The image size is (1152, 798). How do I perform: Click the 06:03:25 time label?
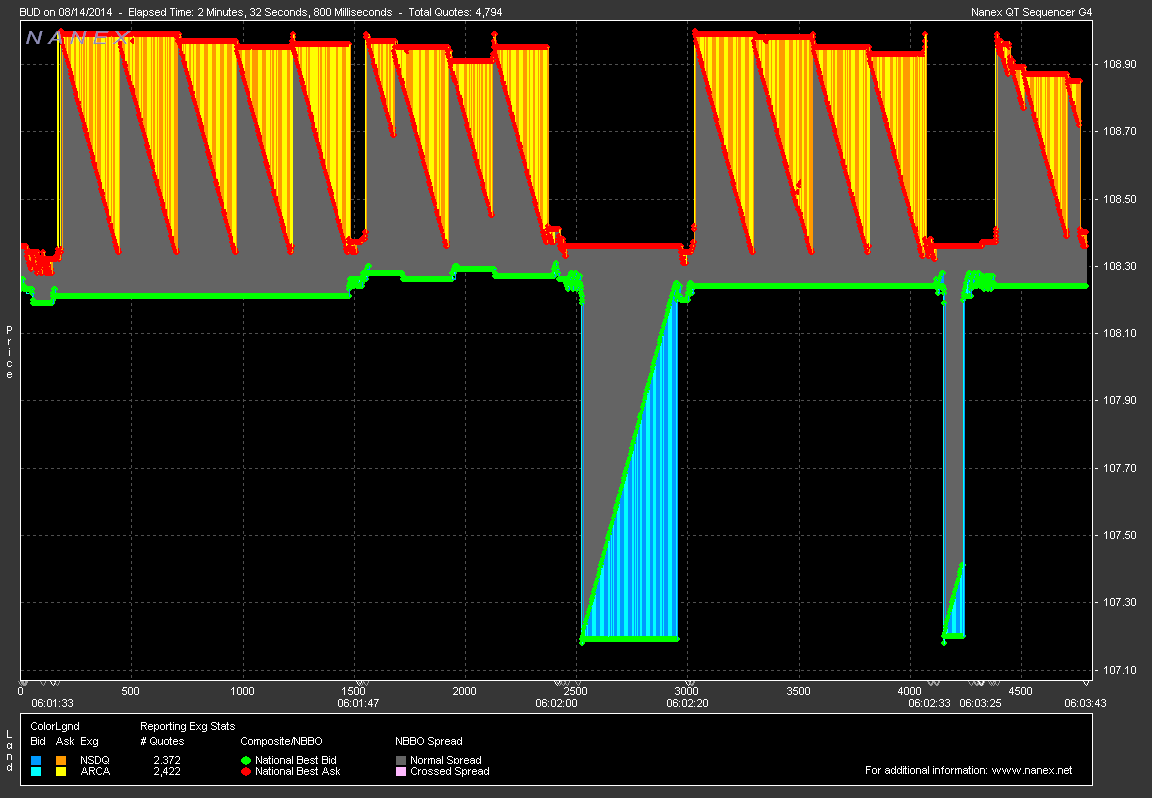click(981, 703)
